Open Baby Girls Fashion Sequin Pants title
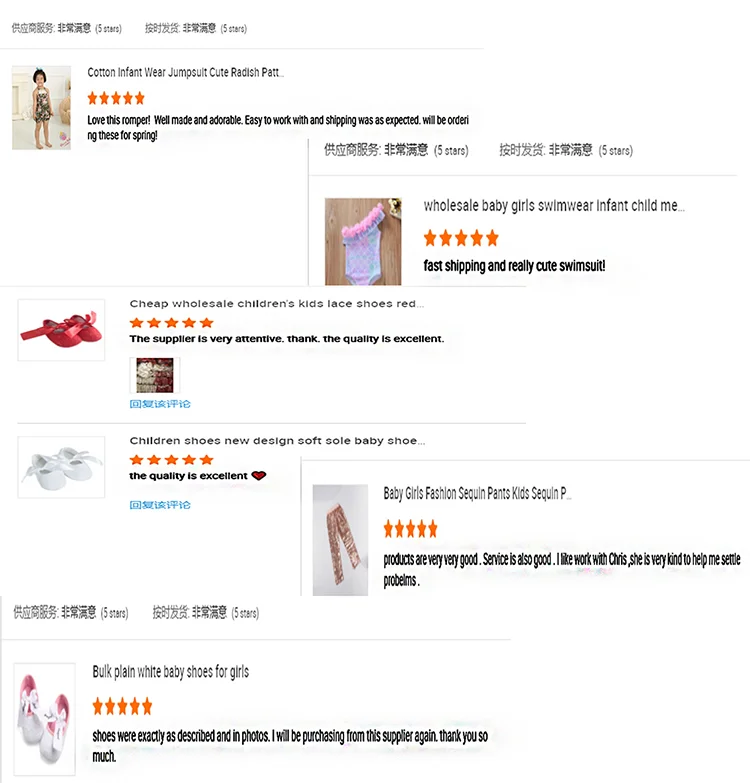Screen dimensions: 750x783 (x=477, y=493)
